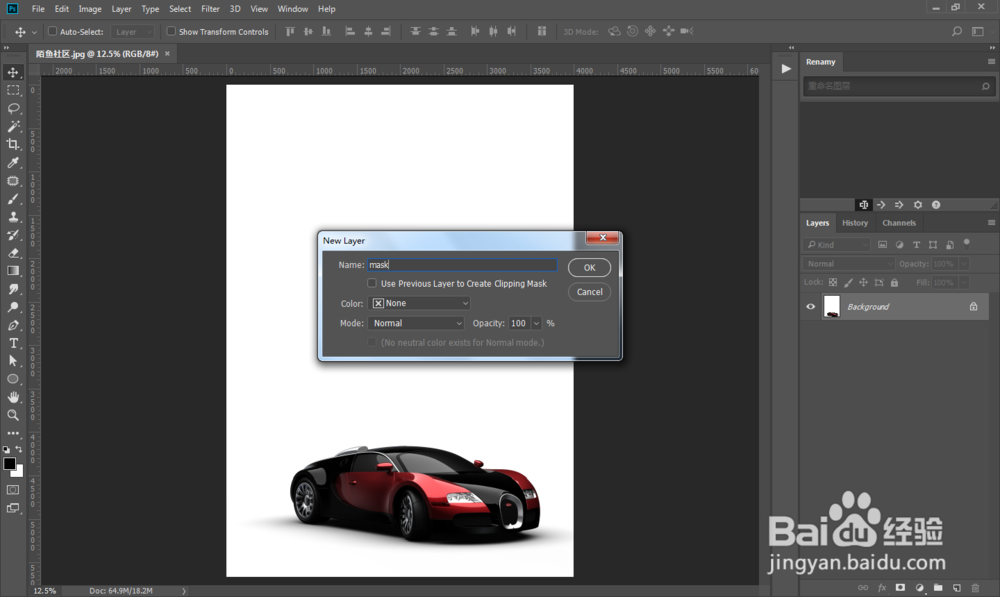Select the Eyedropper tool
Image resolution: width=1000 pixels, height=597 pixels.
point(14,162)
